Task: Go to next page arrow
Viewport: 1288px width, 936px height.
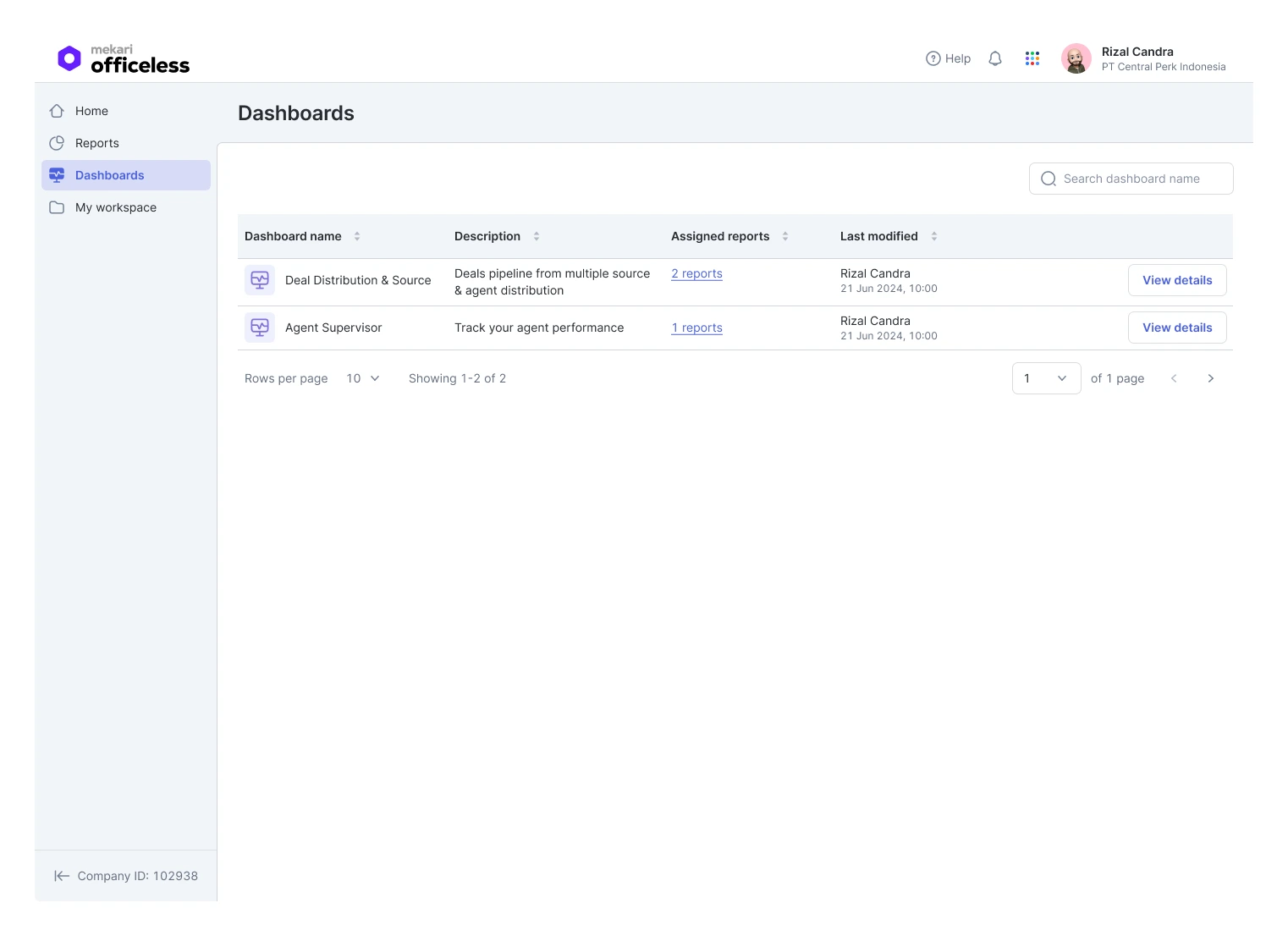Action: pyautogui.click(x=1211, y=378)
